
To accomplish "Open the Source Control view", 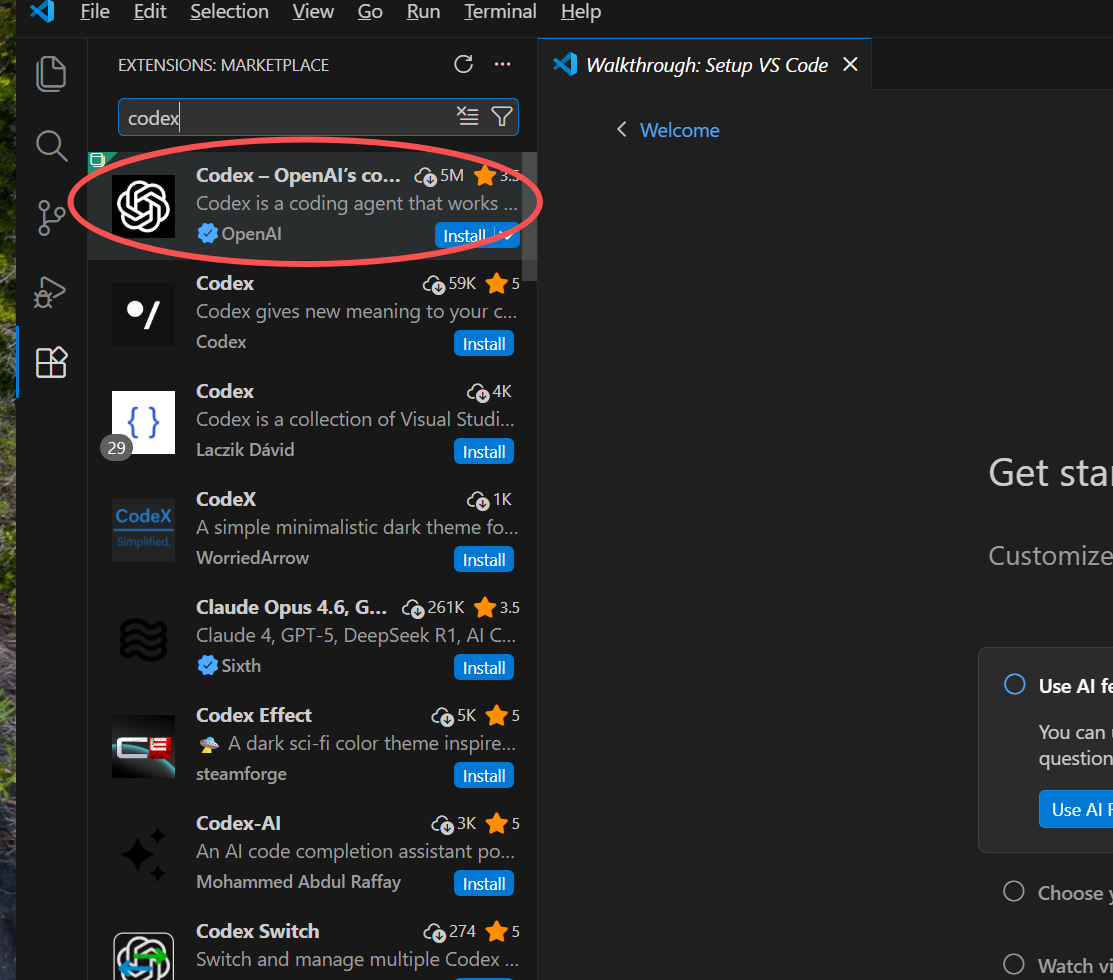I will tap(51, 218).
